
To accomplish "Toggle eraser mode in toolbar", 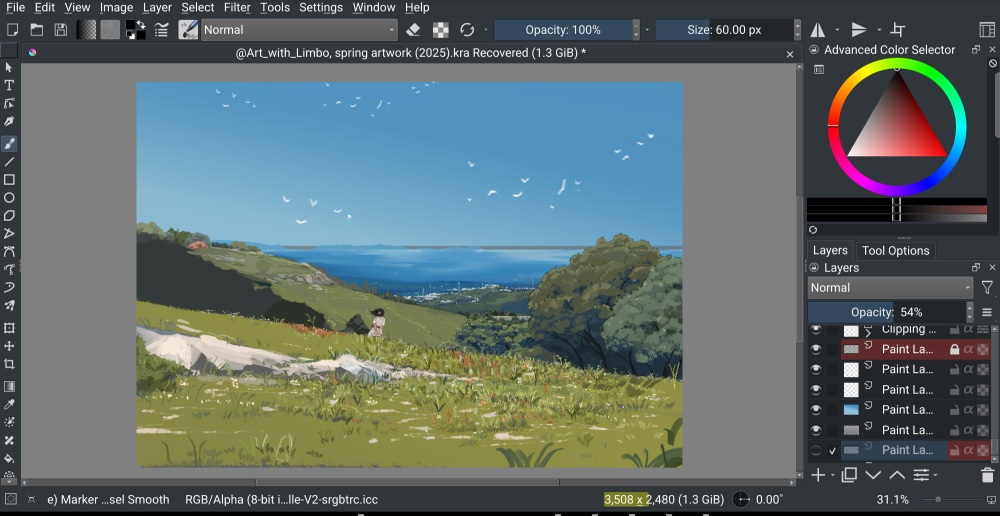I will point(413,29).
